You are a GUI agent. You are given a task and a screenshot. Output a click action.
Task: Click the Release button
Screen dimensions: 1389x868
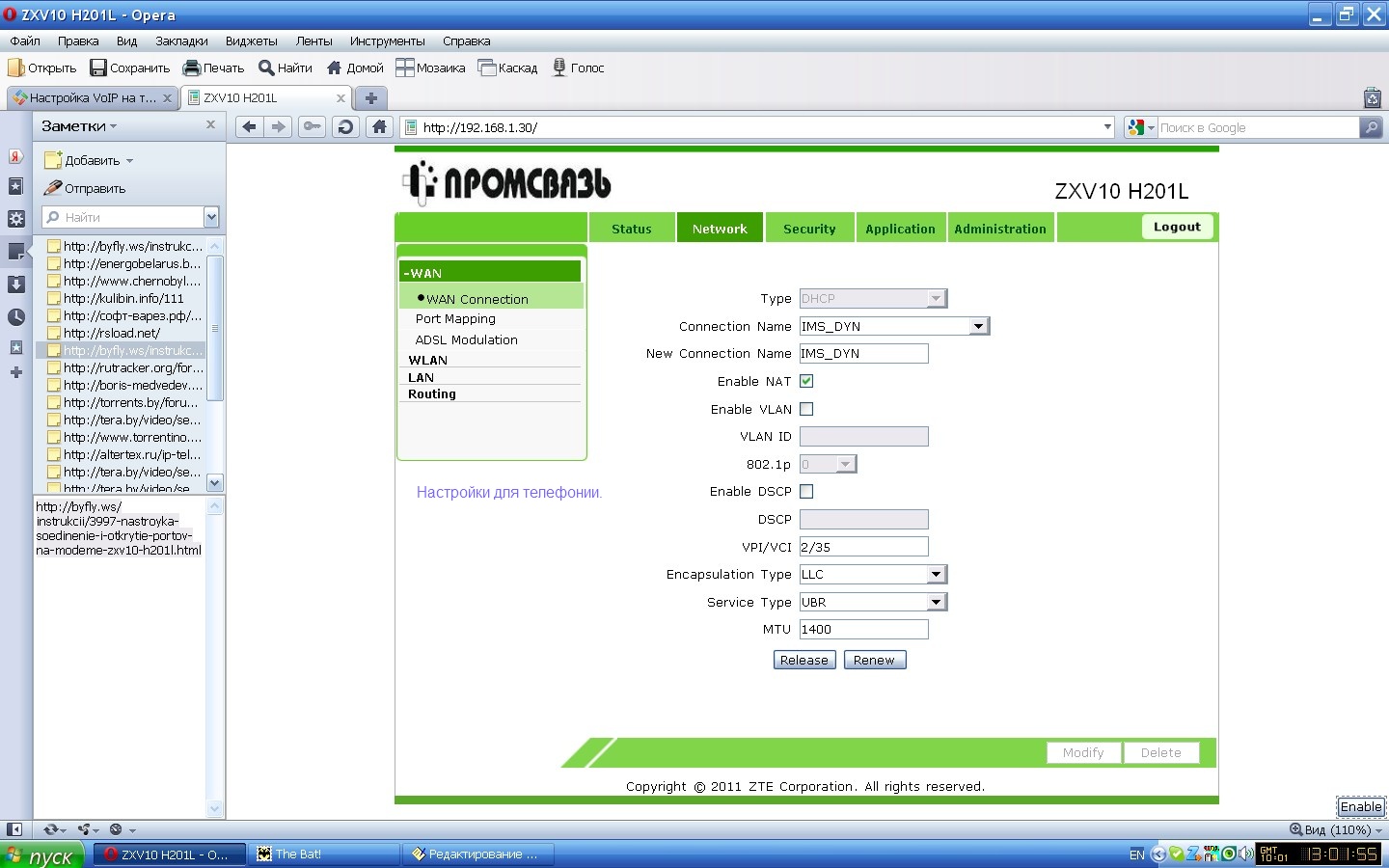pos(804,660)
